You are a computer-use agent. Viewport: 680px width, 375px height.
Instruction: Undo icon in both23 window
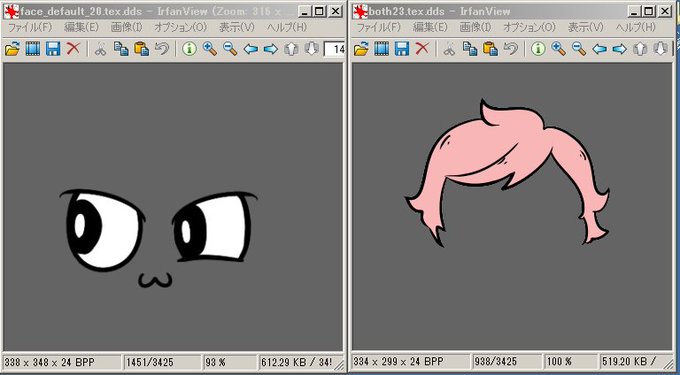click(x=510, y=49)
